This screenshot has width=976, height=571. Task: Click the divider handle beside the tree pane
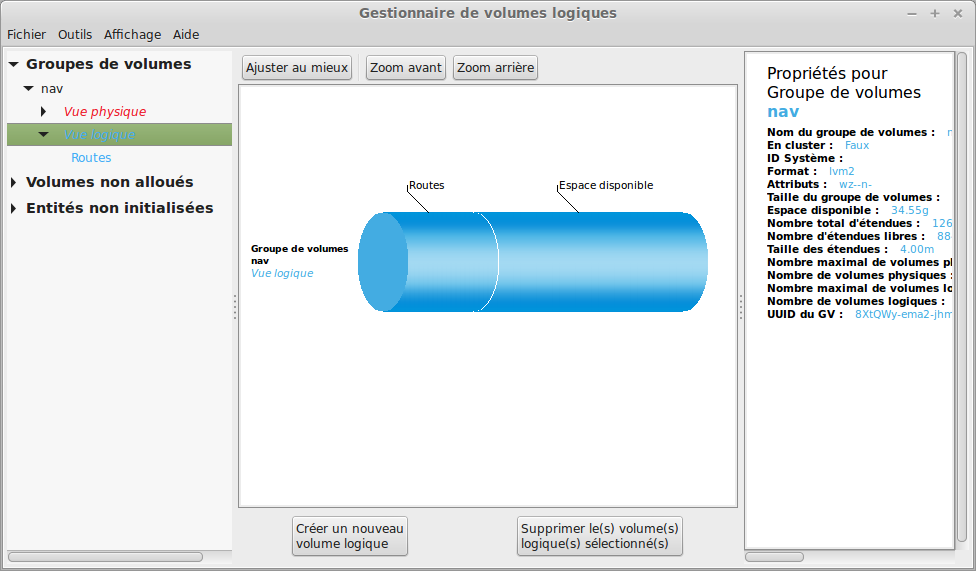click(235, 307)
